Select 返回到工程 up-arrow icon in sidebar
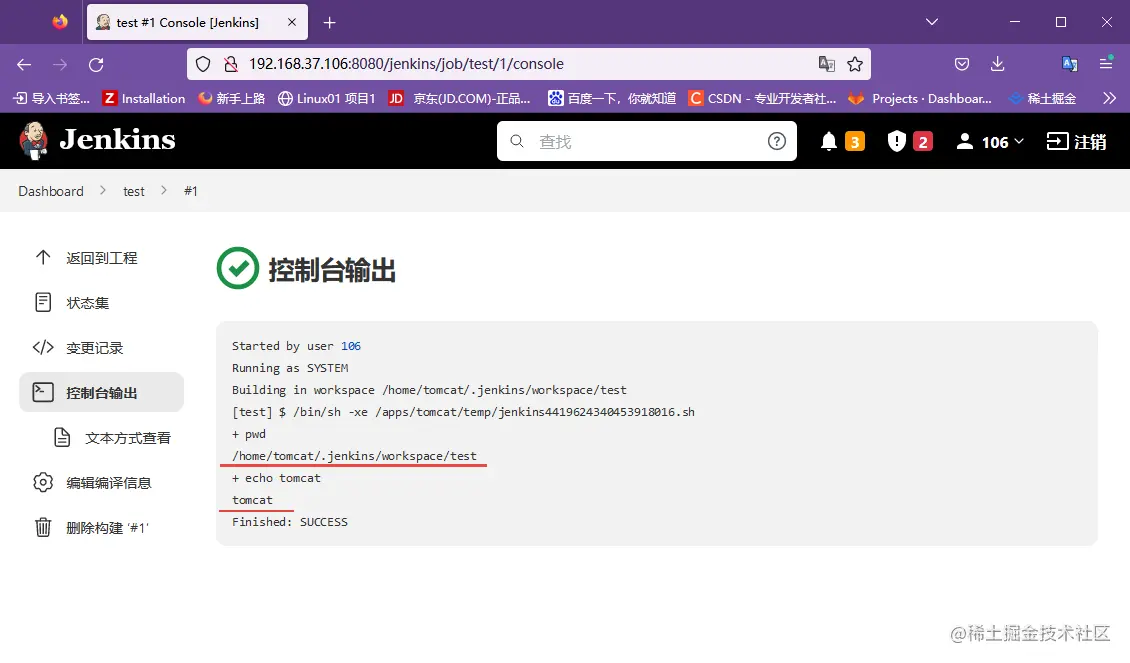Image resolution: width=1130 pixels, height=663 pixels. tap(44, 257)
